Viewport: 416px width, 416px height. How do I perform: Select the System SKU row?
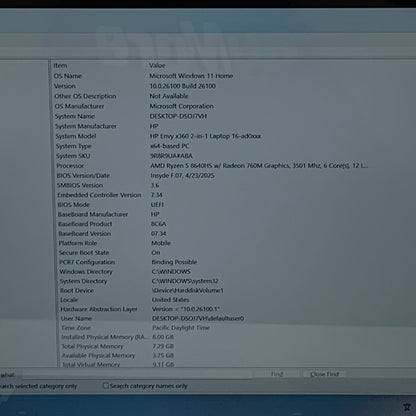click(x=233, y=156)
